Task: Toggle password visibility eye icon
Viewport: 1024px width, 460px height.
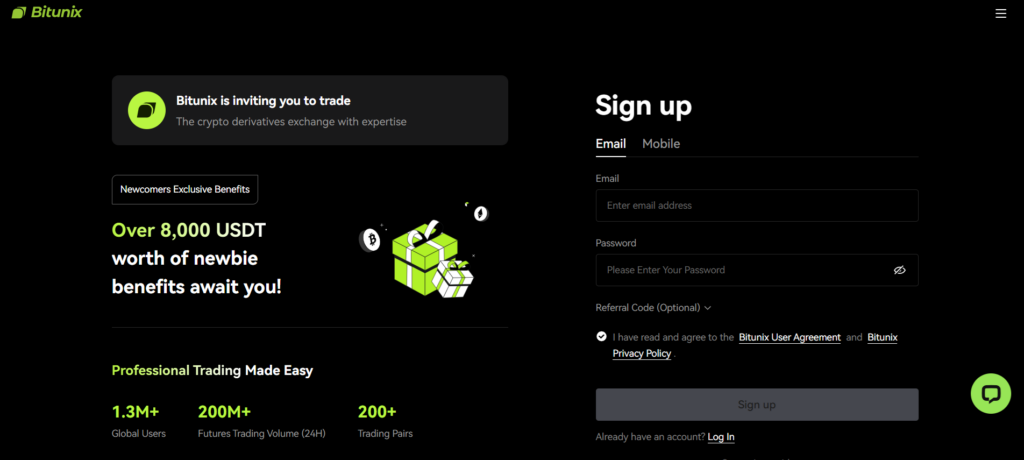Action: (x=899, y=270)
